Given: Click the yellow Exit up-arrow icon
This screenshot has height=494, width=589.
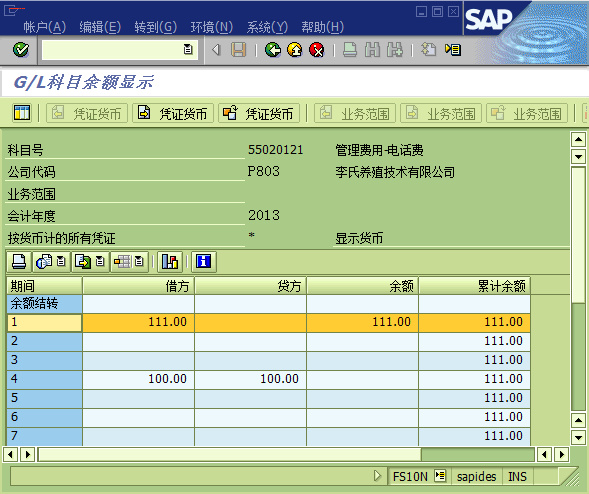Looking at the screenshot, I should pyautogui.click(x=295, y=50).
